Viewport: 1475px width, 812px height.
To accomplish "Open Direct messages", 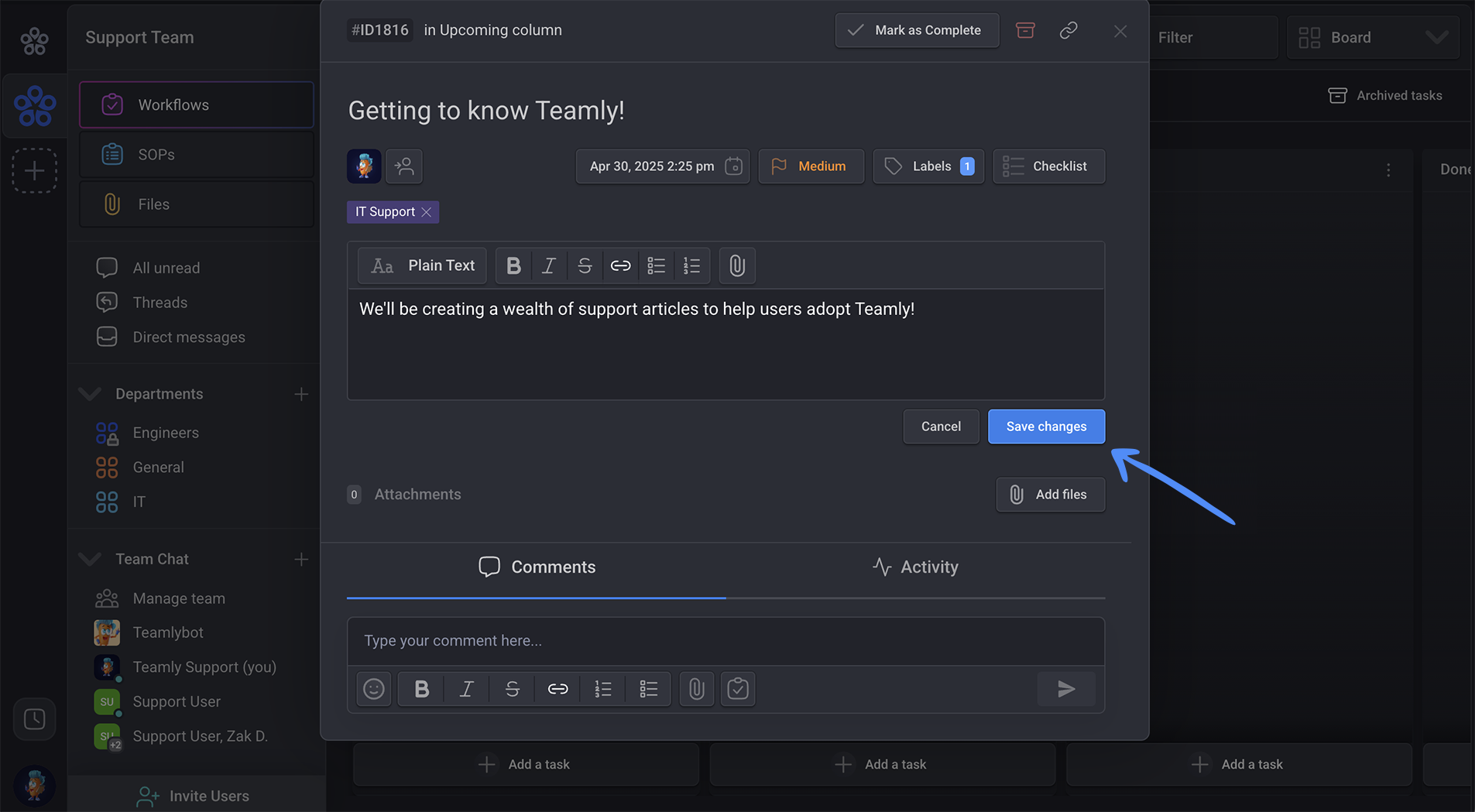I will [x=188, y=337].
